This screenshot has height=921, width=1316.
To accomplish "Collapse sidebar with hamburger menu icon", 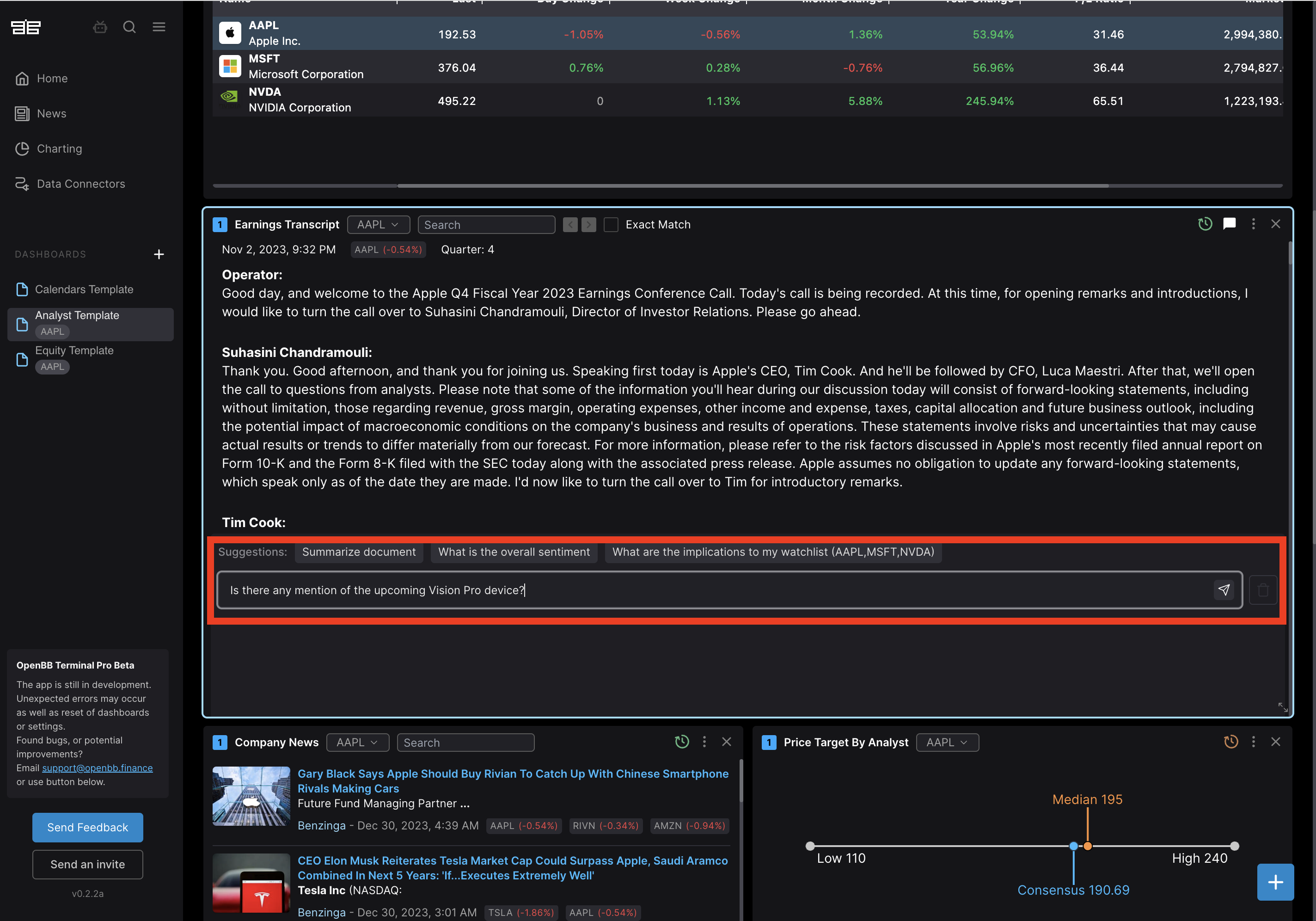I will click(159, 27).
